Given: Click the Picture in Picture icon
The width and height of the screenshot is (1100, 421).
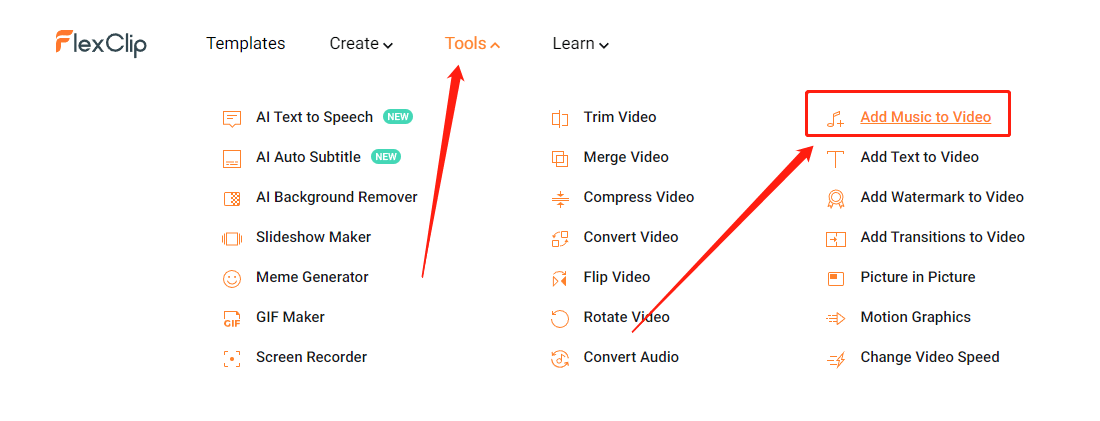Looking at the screenshot, I should pos(836,279).
